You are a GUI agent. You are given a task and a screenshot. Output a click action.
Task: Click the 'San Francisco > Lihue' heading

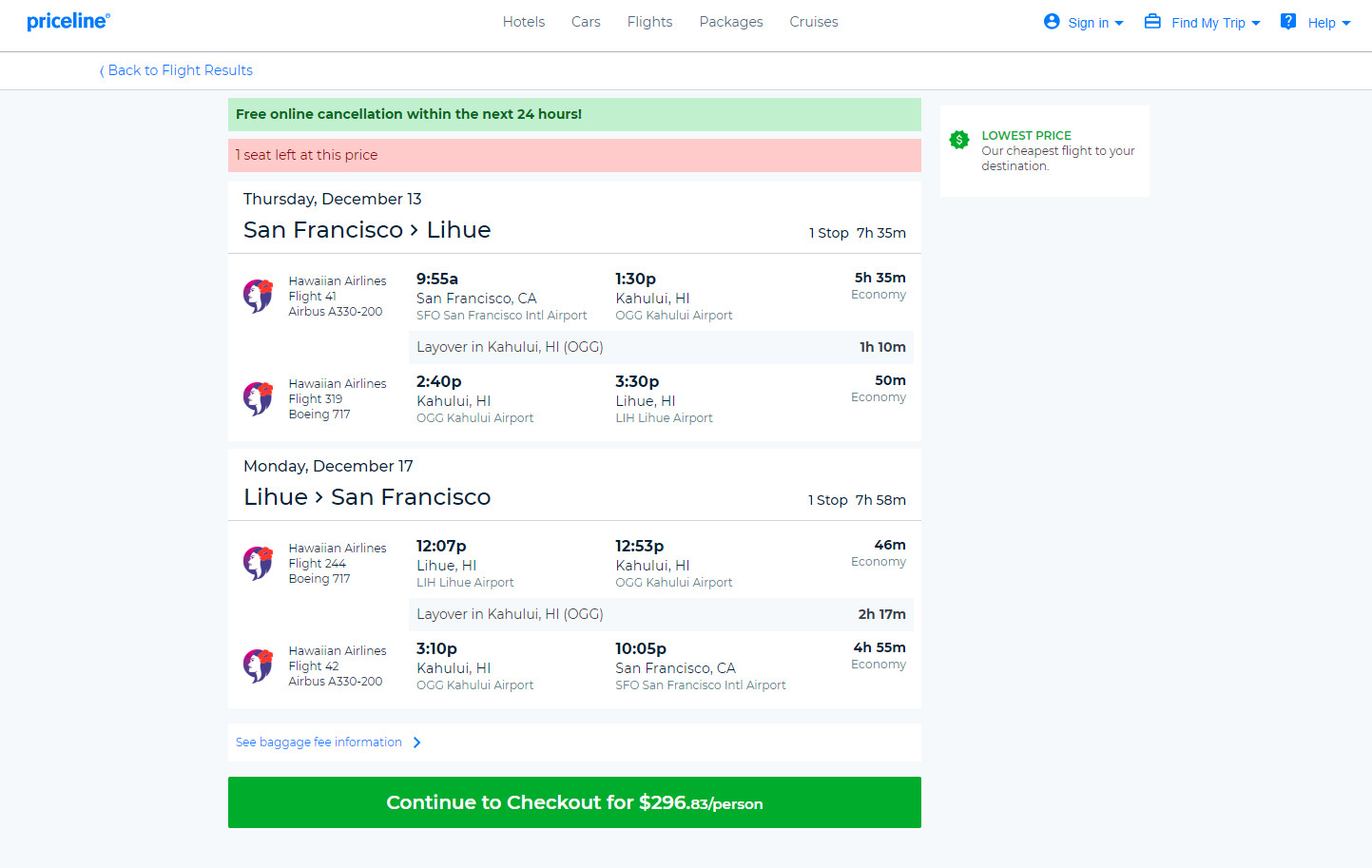pyautogui.click(x=367, y=230)
